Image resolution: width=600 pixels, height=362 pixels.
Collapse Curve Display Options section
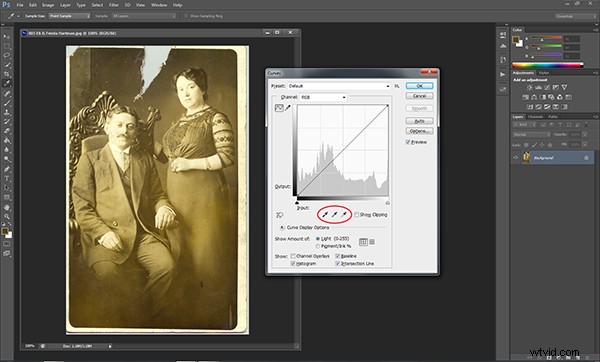pos(282,228)
